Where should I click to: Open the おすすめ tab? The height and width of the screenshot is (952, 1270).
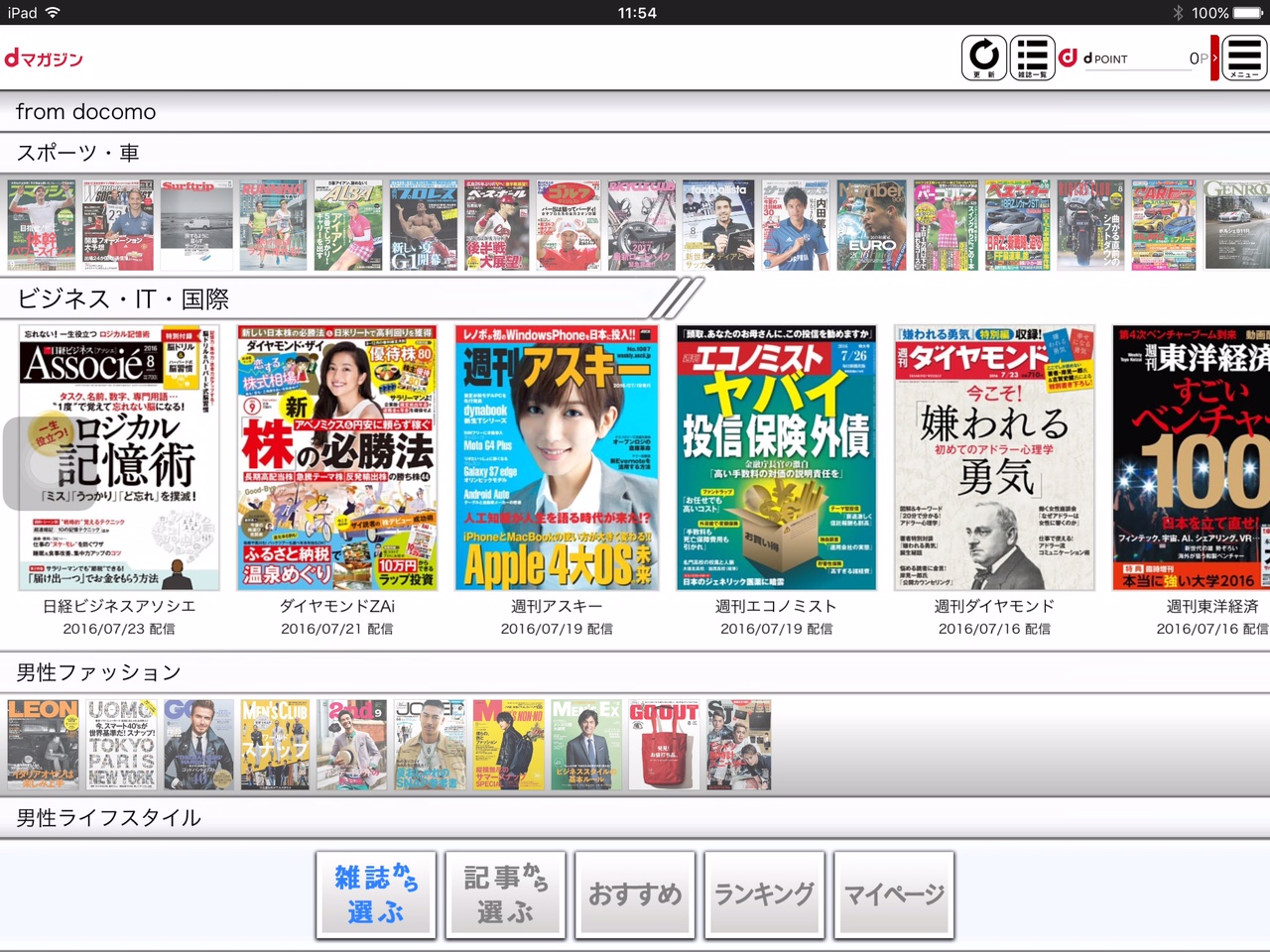click(x=635, y=894)
